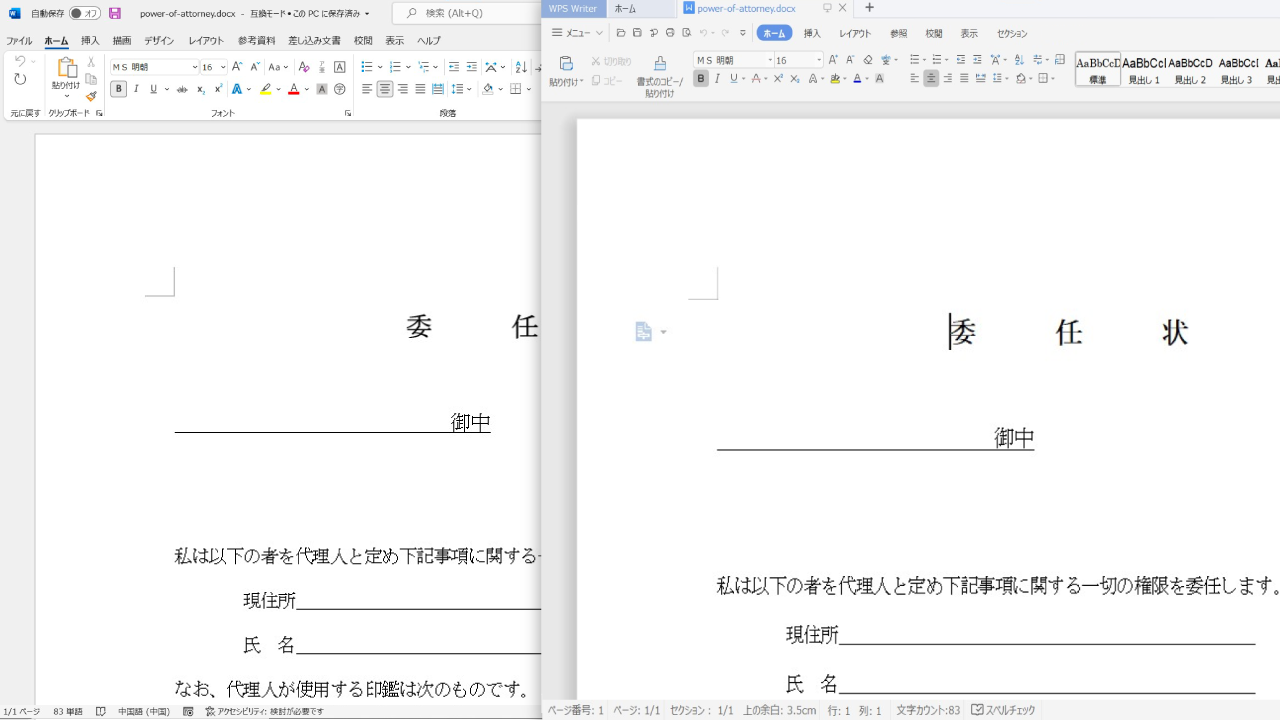Toggle Italic in Word's ribbon
The image size is (1280, 720).
click(x=136, y=89)
